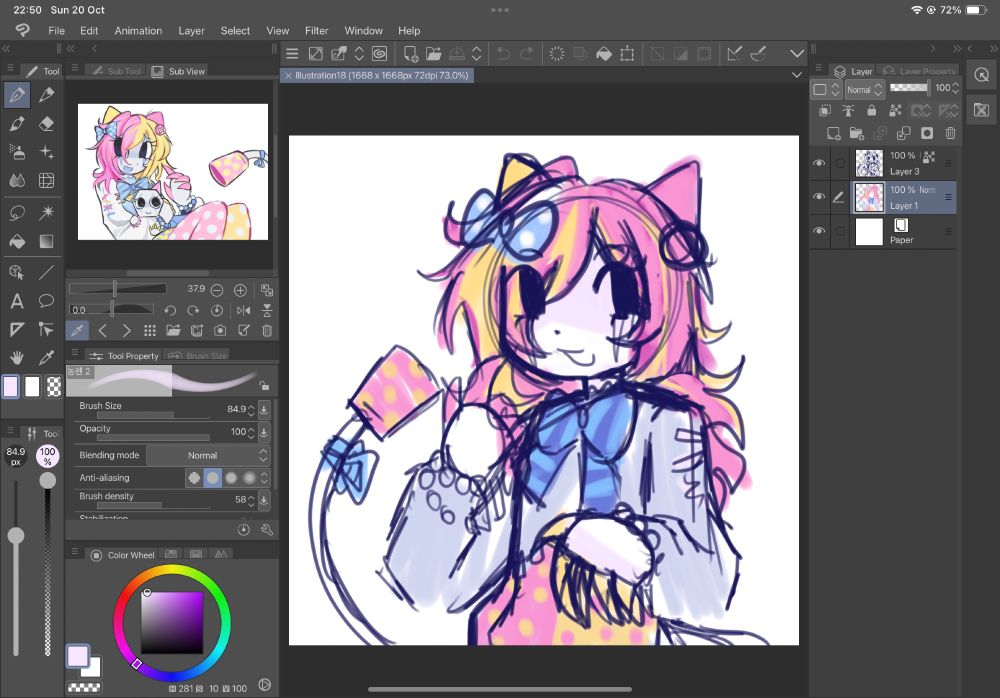Viewport: 1000px width, 698px height.
Task: Open layer palette color dropdown
Action: pyautogui.click(x=827, y=90)
